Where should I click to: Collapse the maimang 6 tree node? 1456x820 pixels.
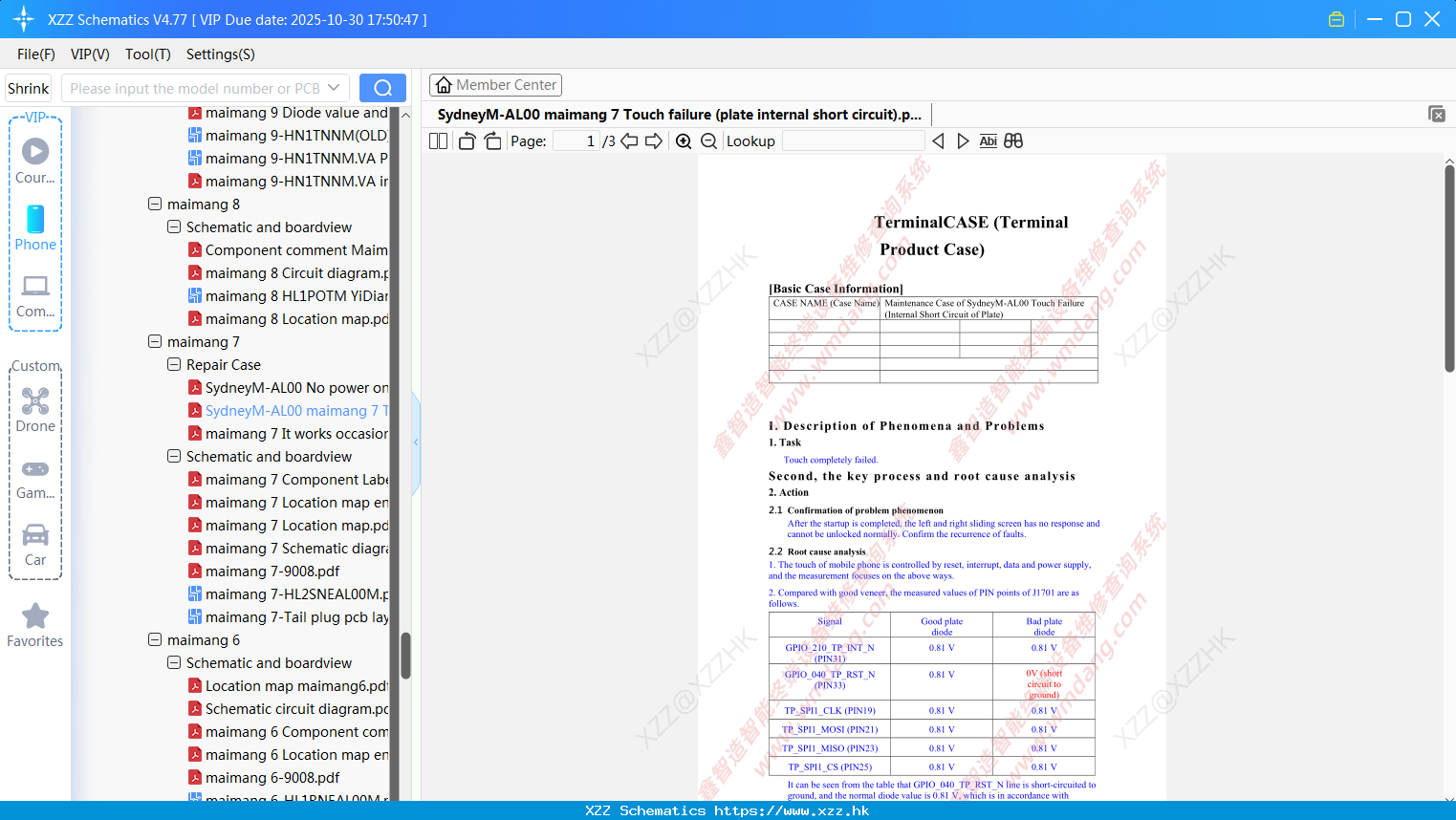155,639
